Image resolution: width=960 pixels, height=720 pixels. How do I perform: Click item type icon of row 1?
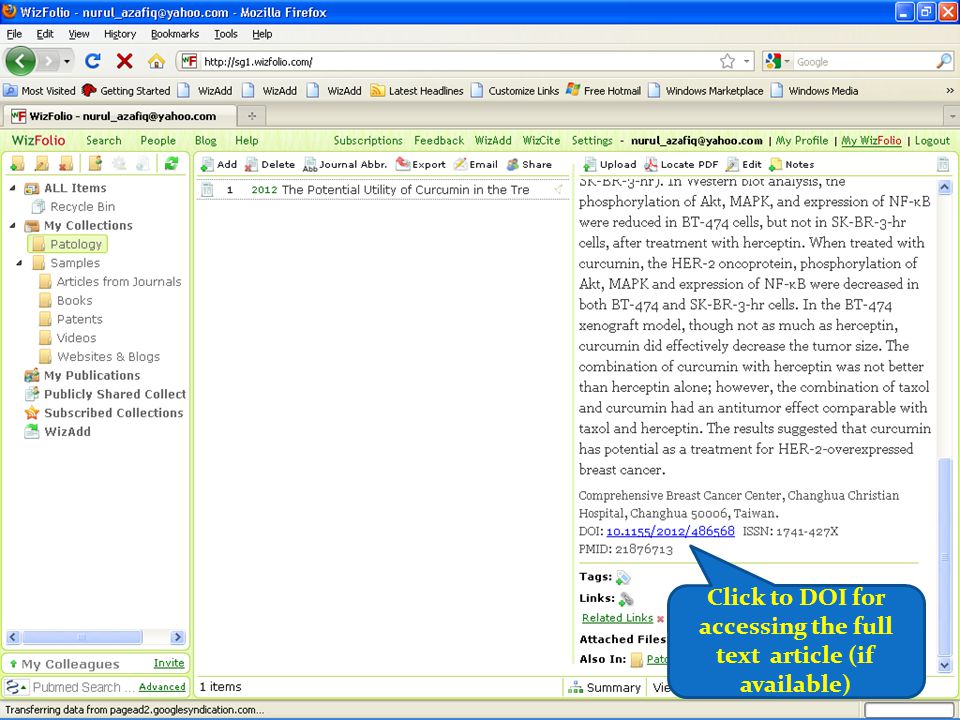point(208,190)
